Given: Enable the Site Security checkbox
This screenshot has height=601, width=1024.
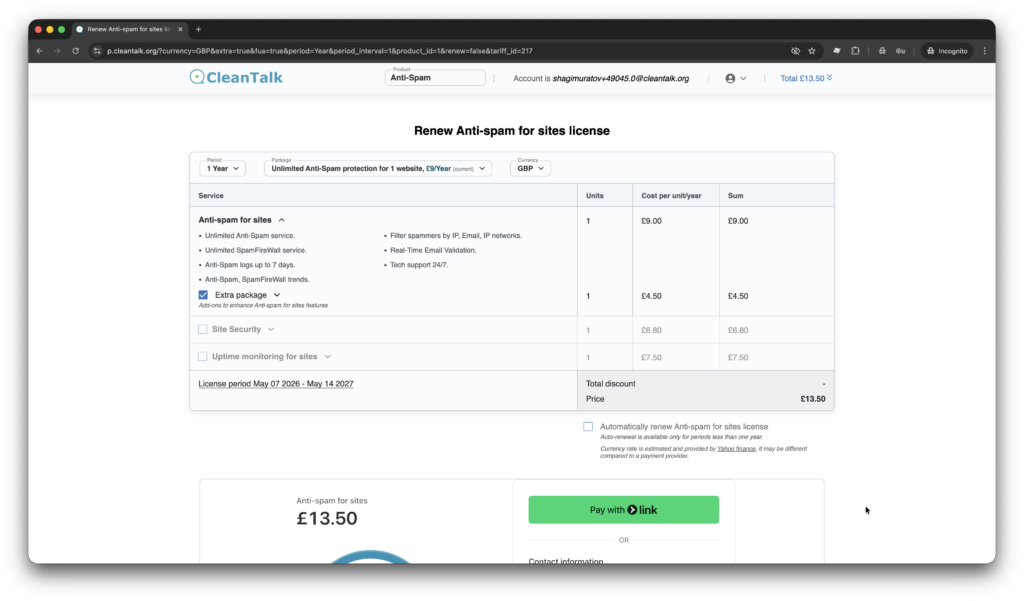Looking at the screenshot, I should (x=202, y=329).
